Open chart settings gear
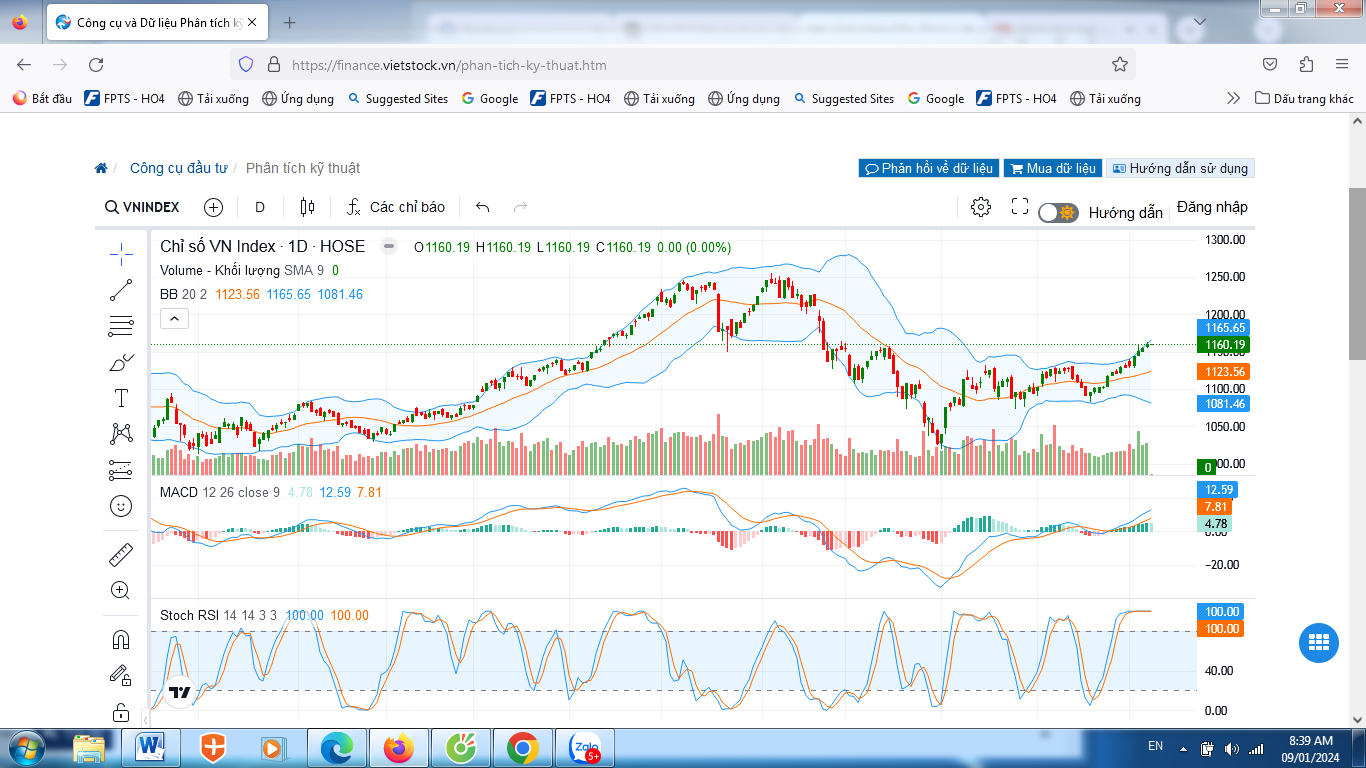 [x=981, y=207]
